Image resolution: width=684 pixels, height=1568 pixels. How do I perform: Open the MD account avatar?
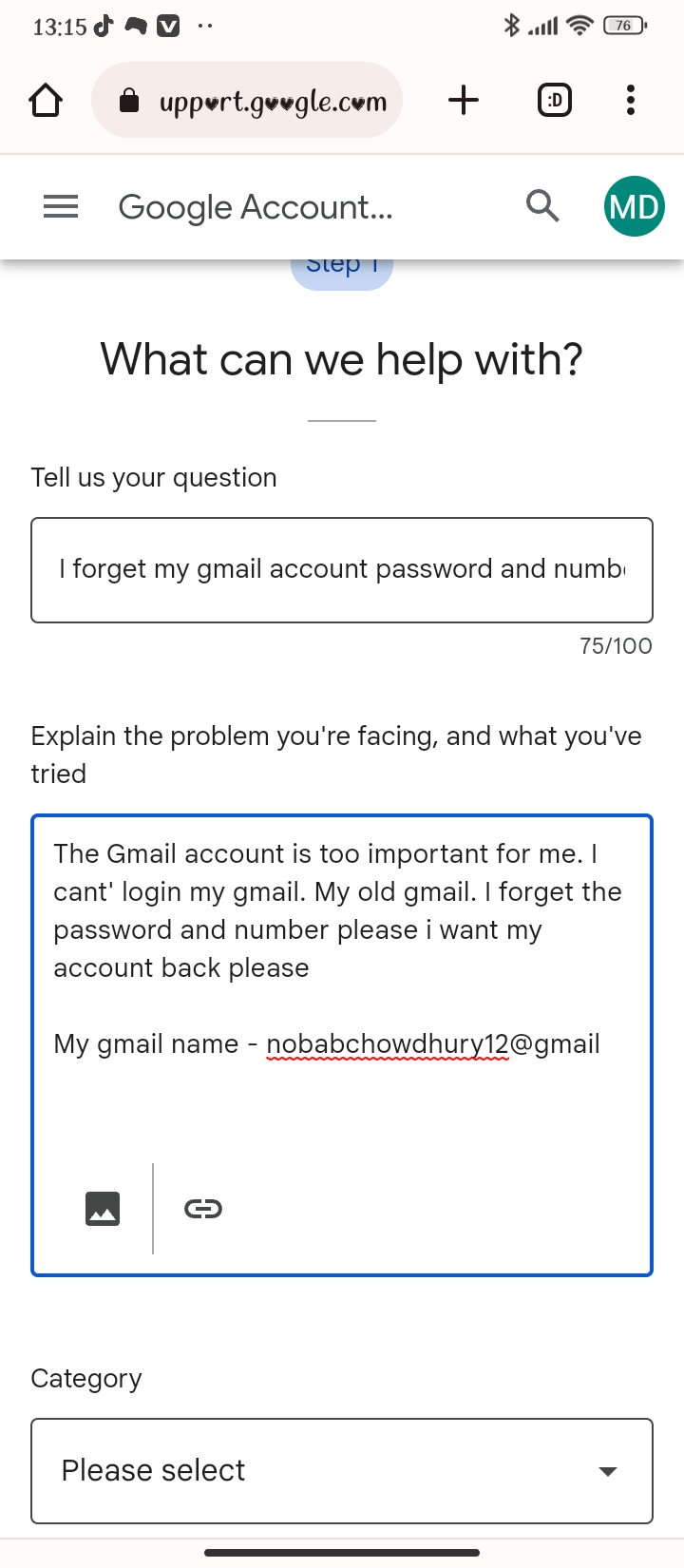point(634,206)
